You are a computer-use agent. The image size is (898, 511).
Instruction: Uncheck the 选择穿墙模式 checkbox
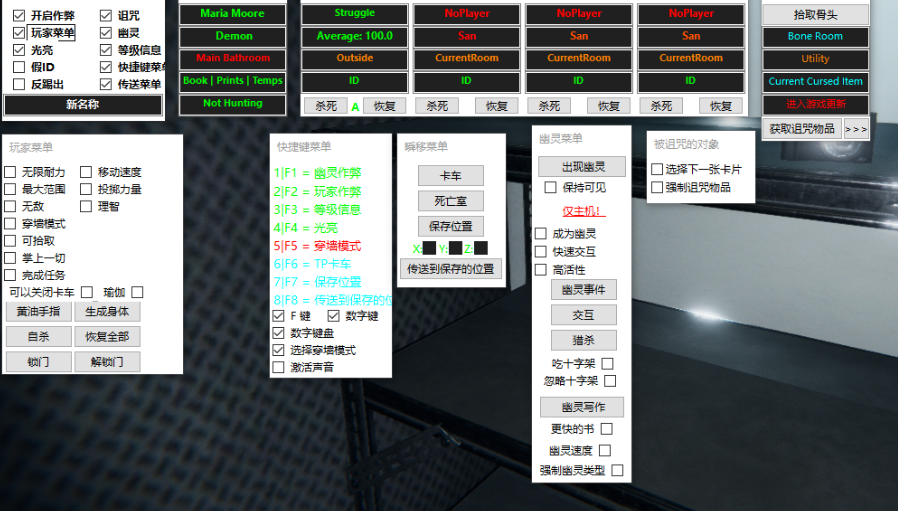[x=278, y=350]
